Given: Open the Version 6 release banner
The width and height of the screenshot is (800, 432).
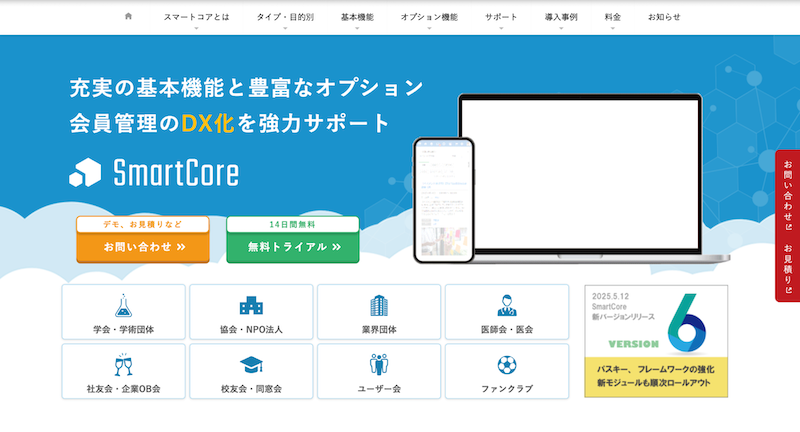Looking at the screenshot, I should pos(656,341).
